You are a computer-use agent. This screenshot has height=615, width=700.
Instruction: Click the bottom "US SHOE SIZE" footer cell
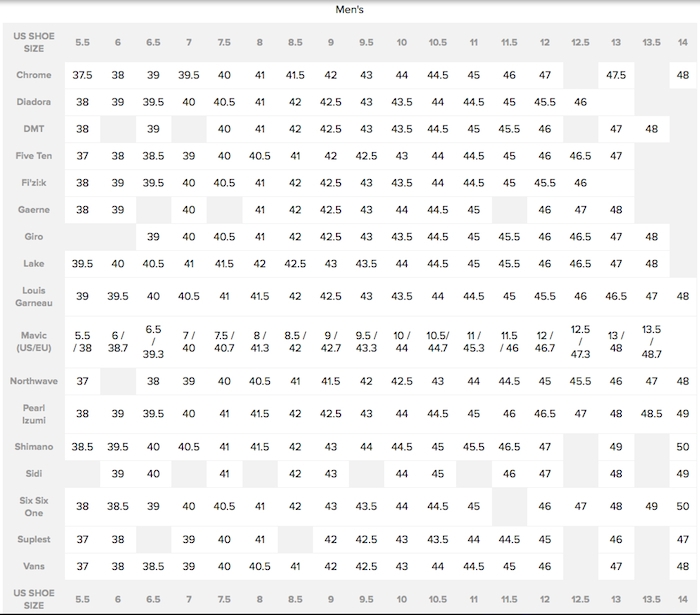pos(34,599)
